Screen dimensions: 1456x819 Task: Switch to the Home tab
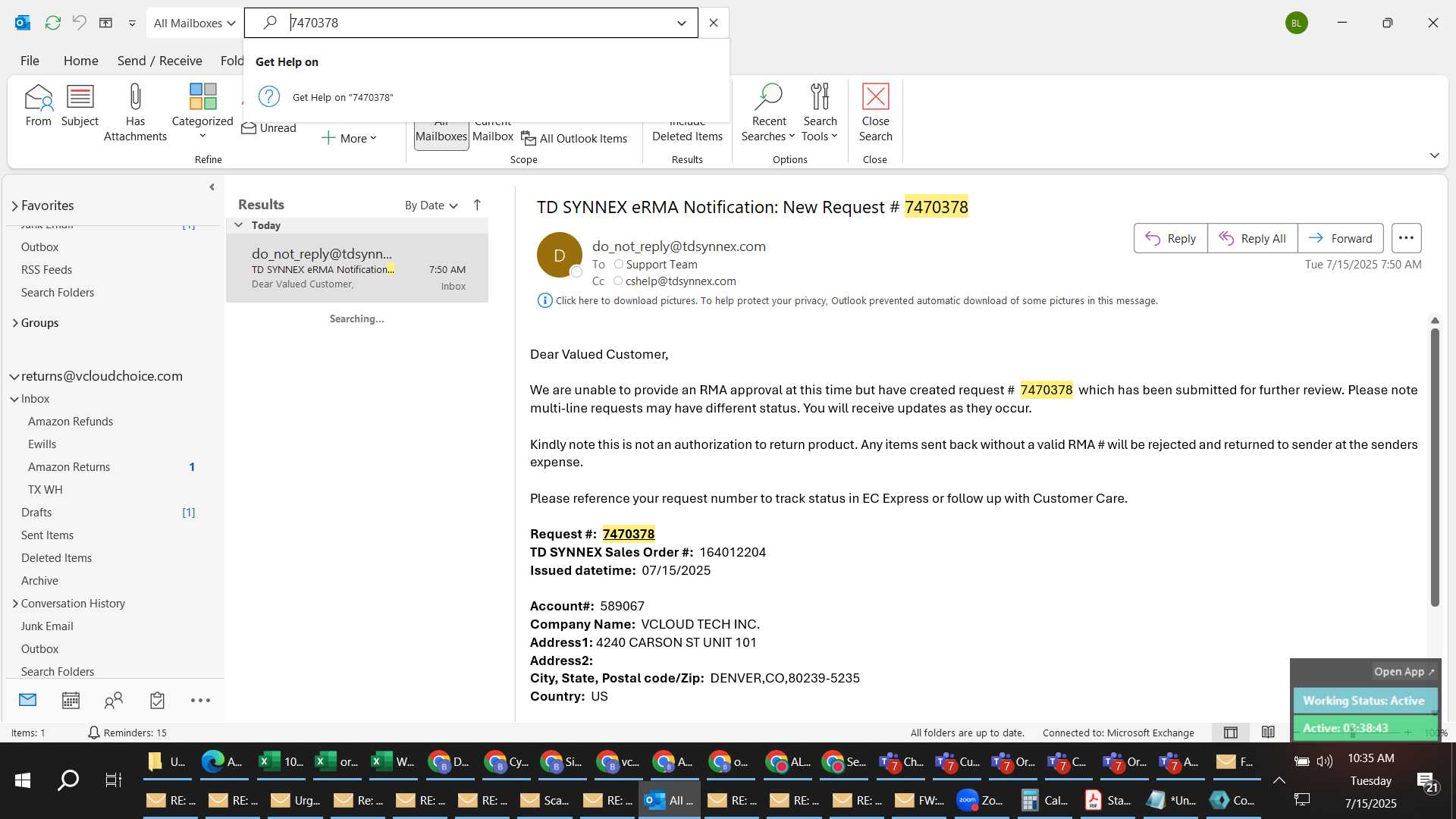click(80, 61)
